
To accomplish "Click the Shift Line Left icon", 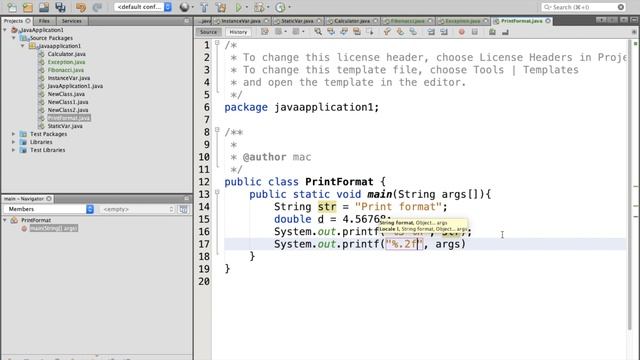I will coord(431,32).
